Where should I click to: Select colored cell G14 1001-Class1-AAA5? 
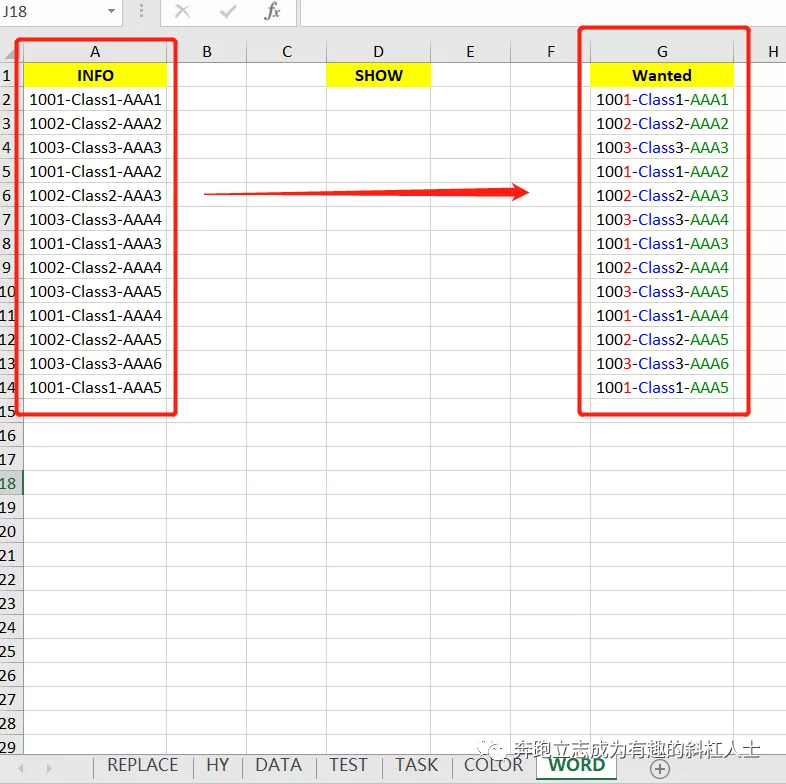[662, 387]
